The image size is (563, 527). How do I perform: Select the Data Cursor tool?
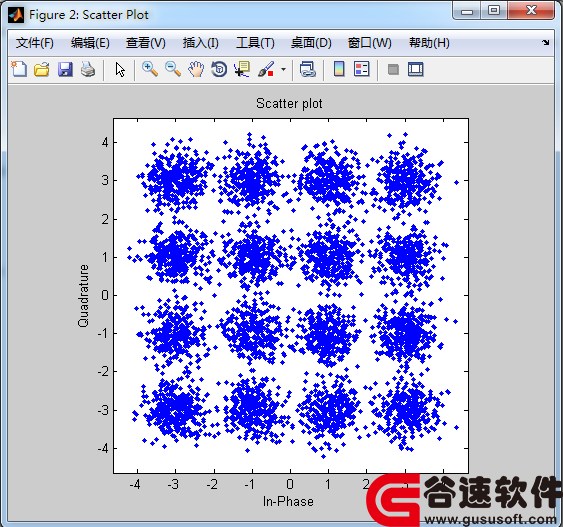pyautogui.click(x=242, y=69)
